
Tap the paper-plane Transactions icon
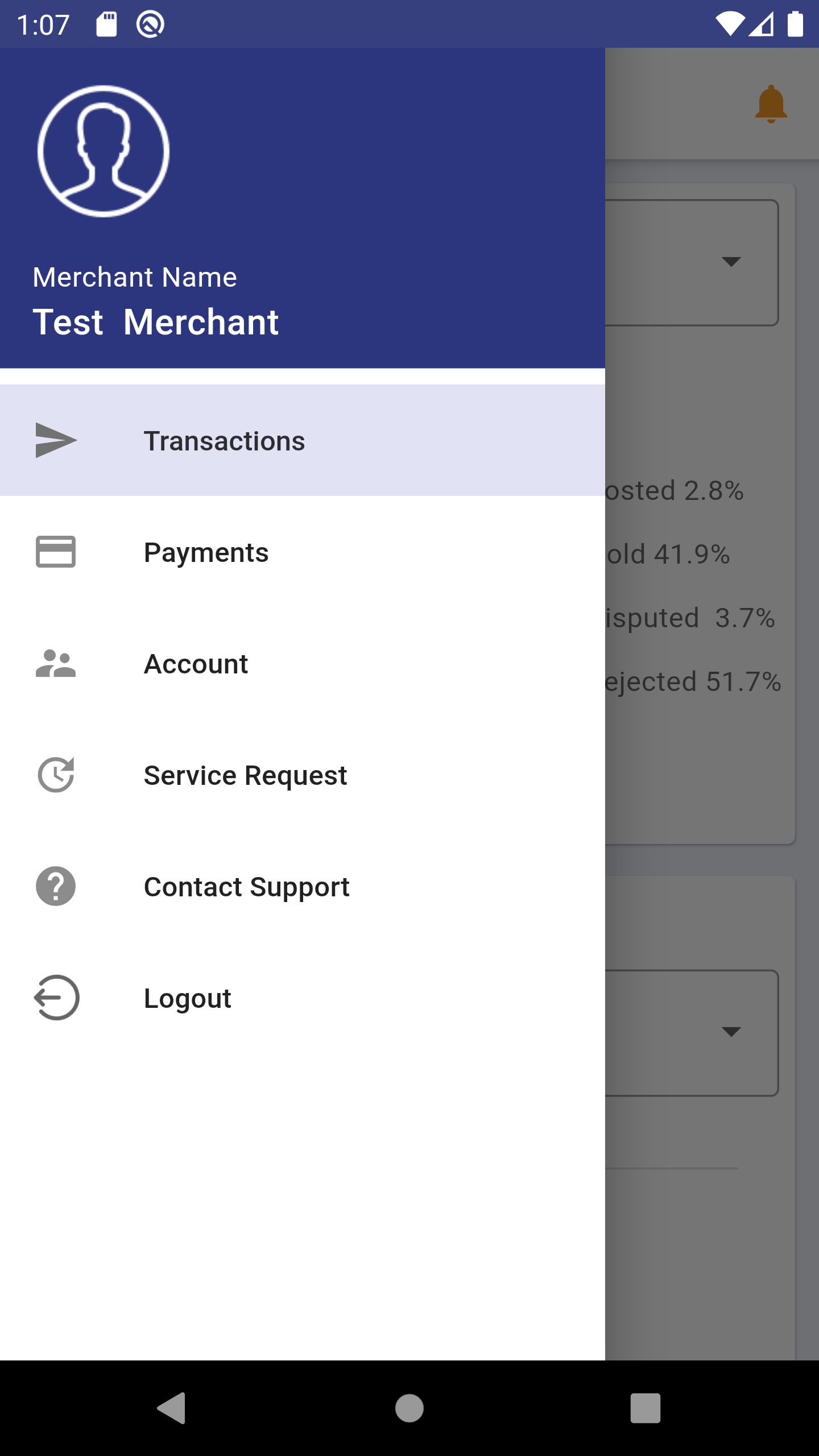click(56, 440)
